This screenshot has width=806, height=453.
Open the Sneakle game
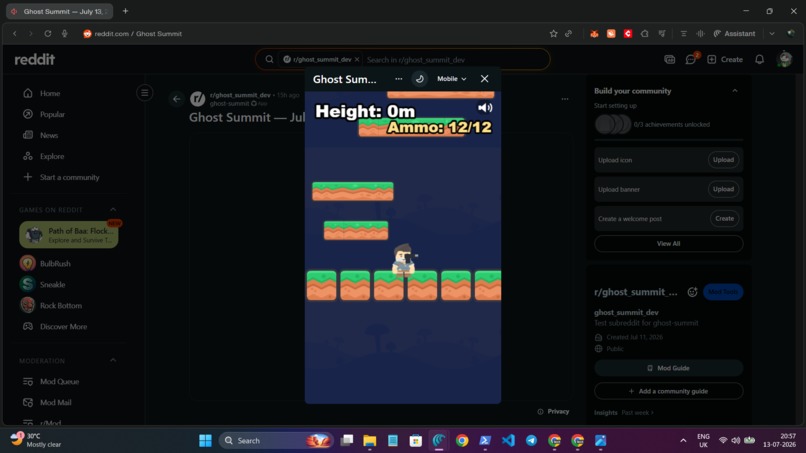point(52,284)
